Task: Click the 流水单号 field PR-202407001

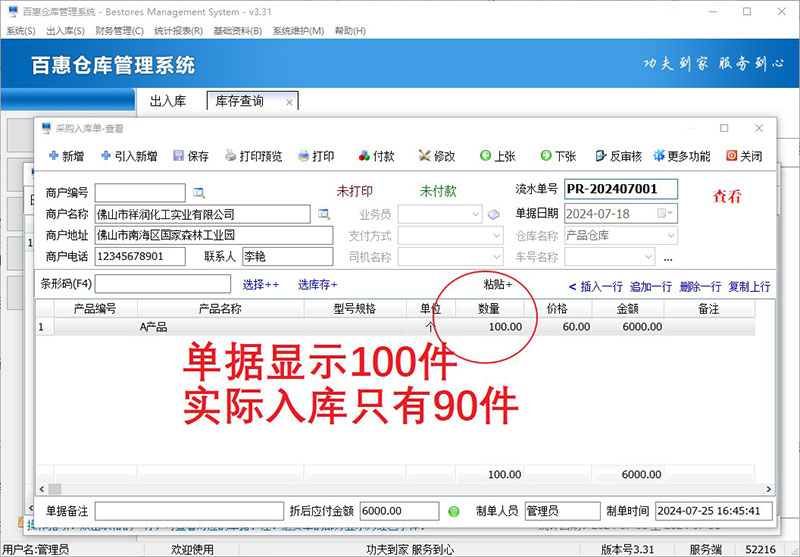Action: tap(621, 189)
